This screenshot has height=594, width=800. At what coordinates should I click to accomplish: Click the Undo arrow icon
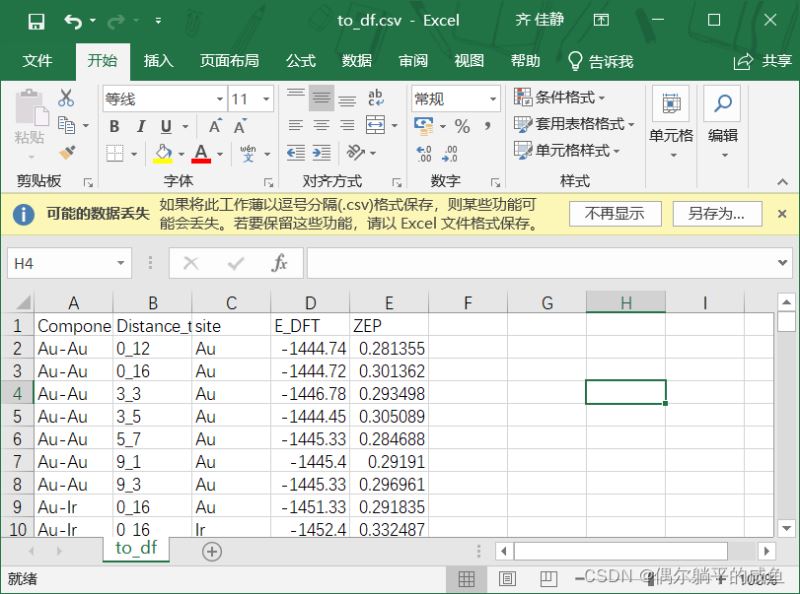[x=73, y=21]
